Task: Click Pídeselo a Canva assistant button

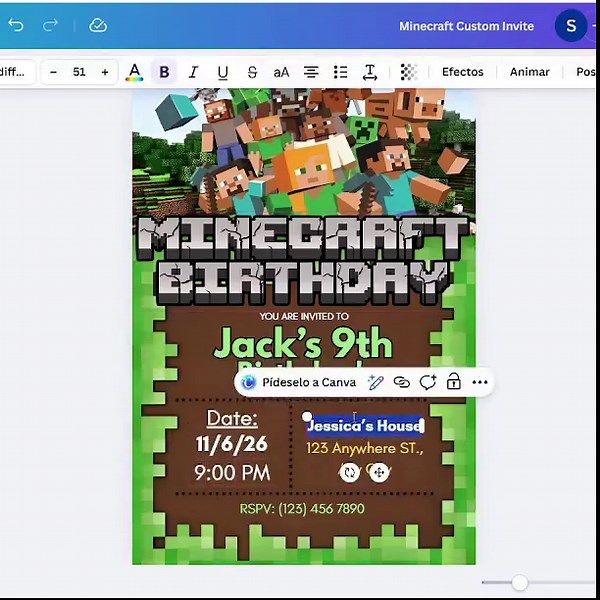Action: click(x=299, y=382)
